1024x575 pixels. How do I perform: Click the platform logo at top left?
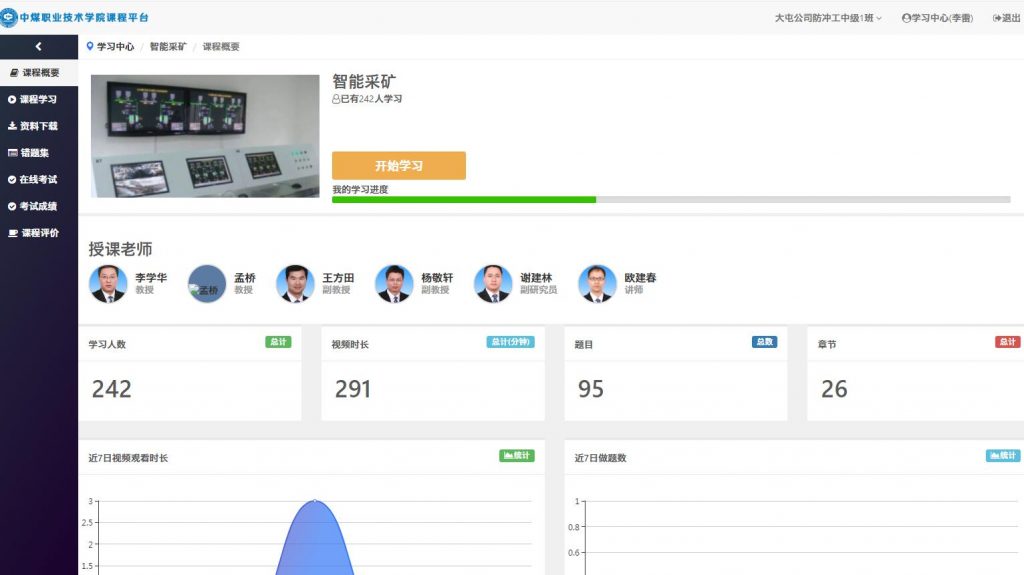[x=74, y=18]
